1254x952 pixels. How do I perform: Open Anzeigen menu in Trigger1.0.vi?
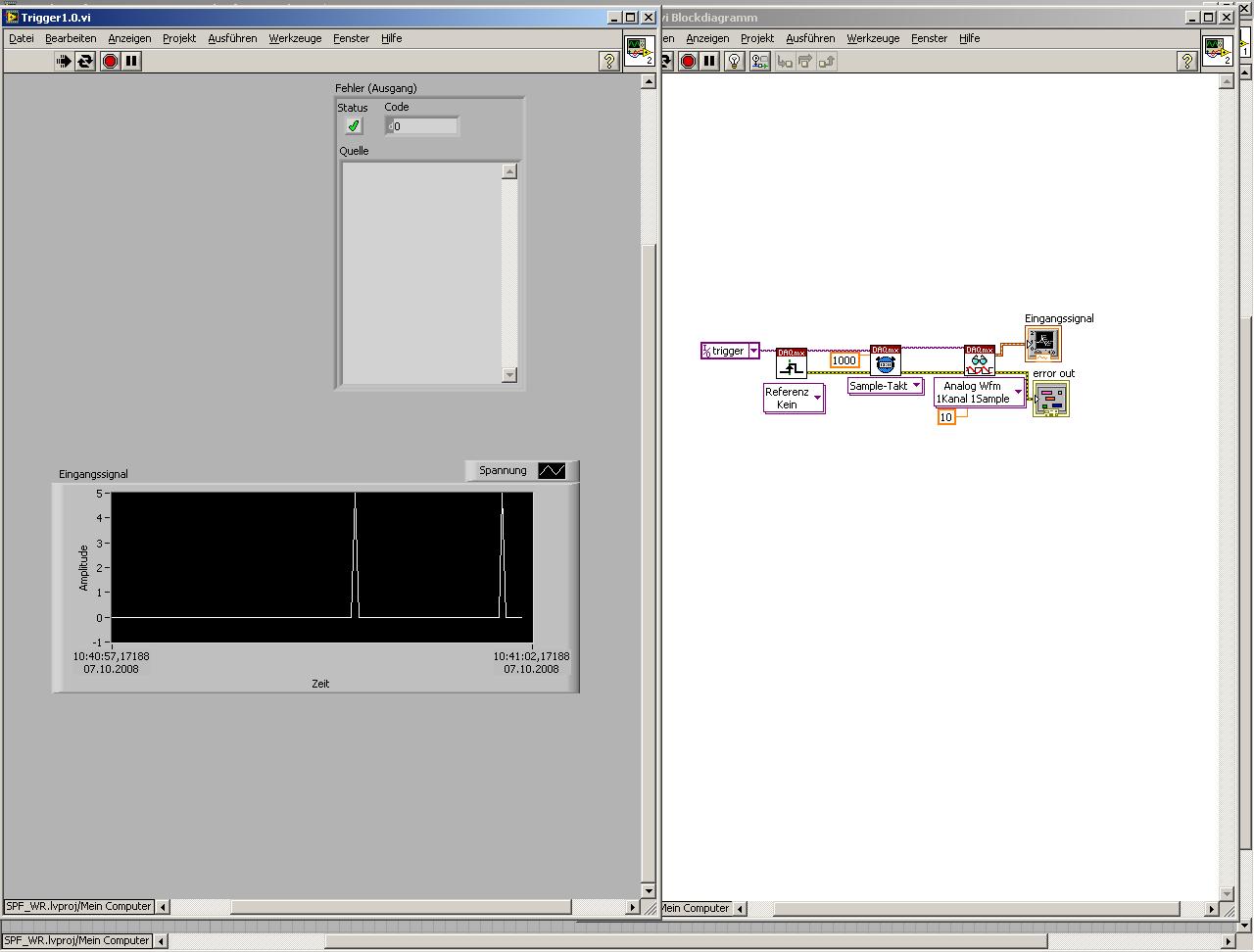(x=129, y=38)
